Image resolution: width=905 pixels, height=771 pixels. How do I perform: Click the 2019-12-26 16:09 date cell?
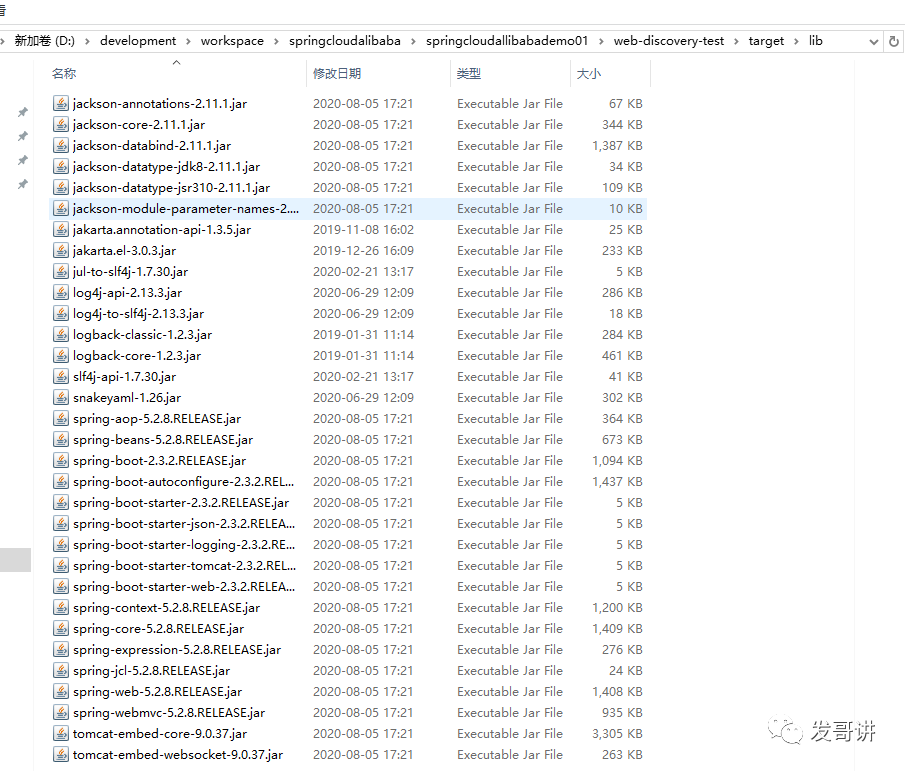point(363,251)
